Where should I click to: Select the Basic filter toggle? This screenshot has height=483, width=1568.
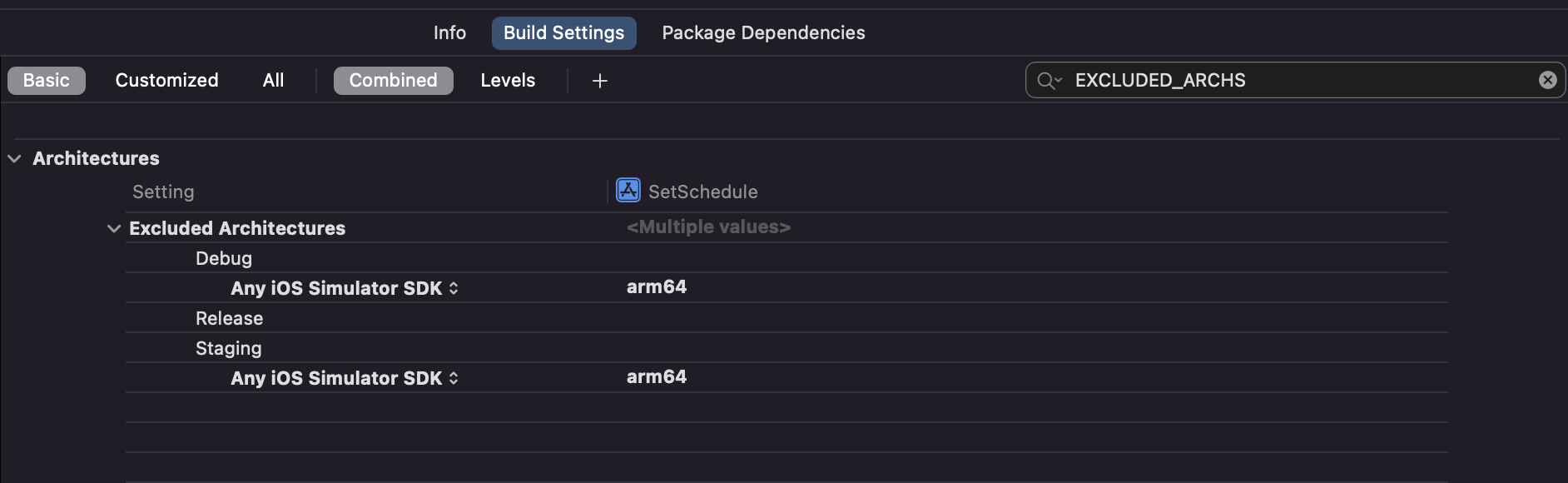point(47,81)
